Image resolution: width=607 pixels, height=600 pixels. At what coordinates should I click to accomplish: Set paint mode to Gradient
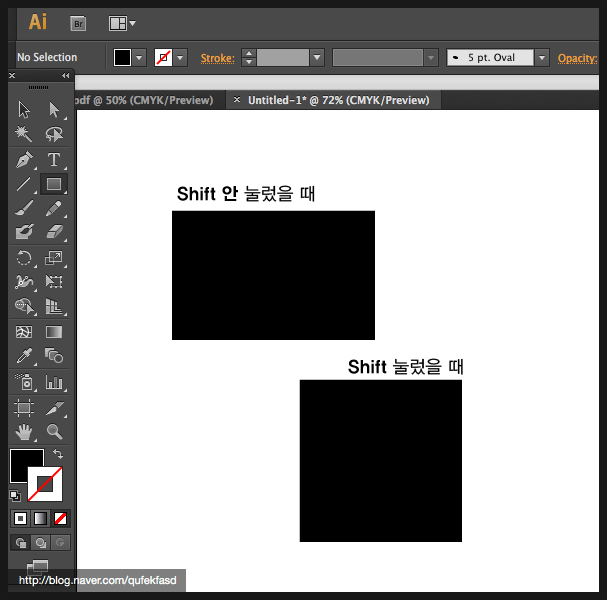(x=40, y=518)
